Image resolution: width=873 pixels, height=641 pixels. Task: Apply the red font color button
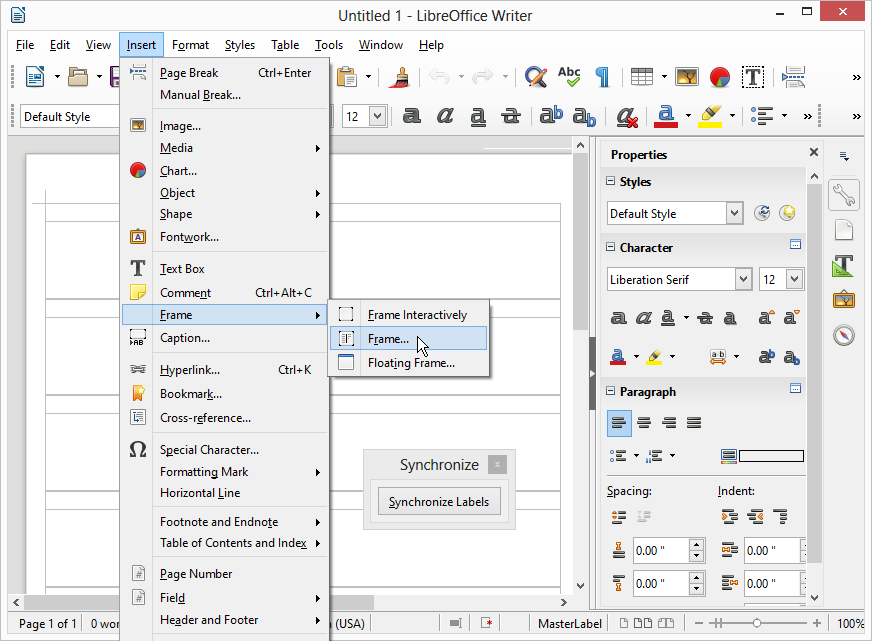[666, 116]
